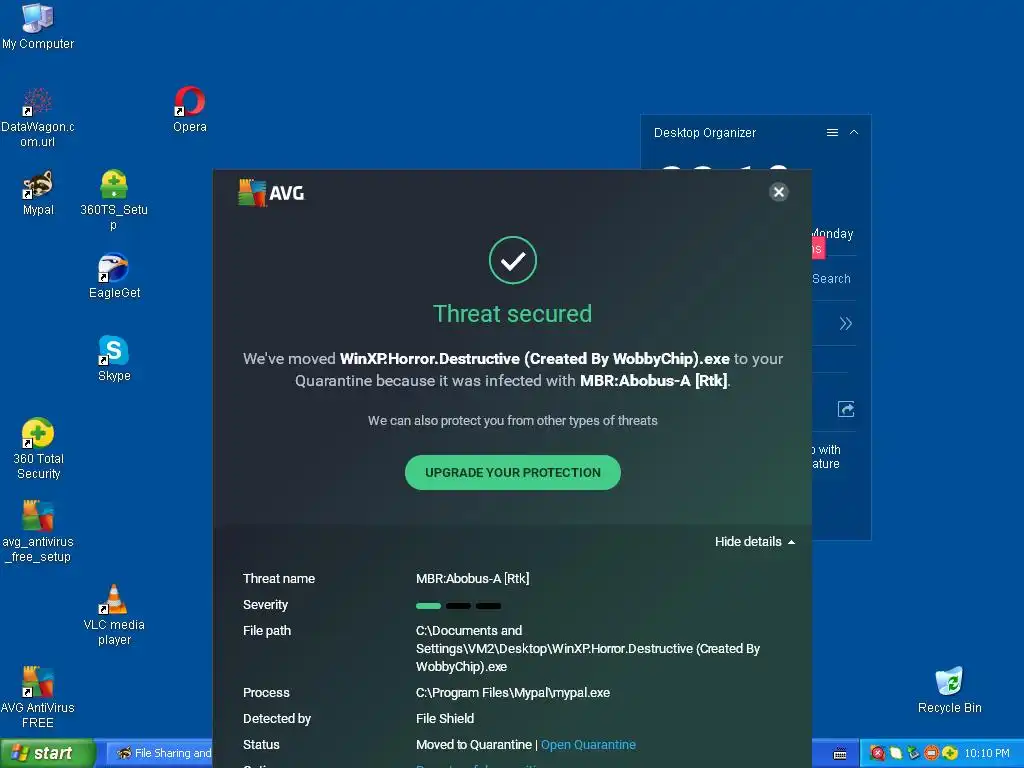Click the taskbar clock showing 10:10 PM

[x=987, y=753]
